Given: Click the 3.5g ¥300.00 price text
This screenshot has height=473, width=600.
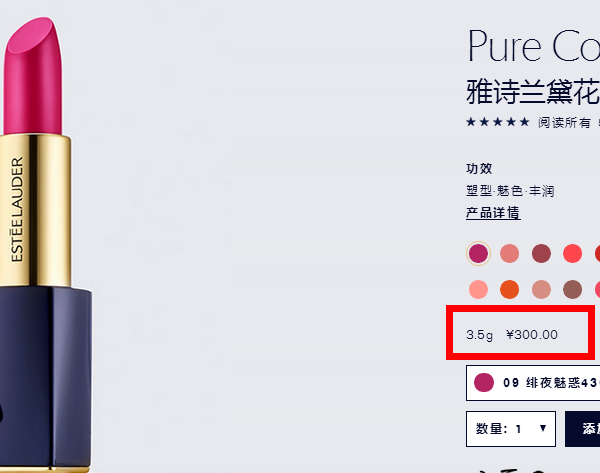Looking at the screenshot, I should click(x=512, y=335).
